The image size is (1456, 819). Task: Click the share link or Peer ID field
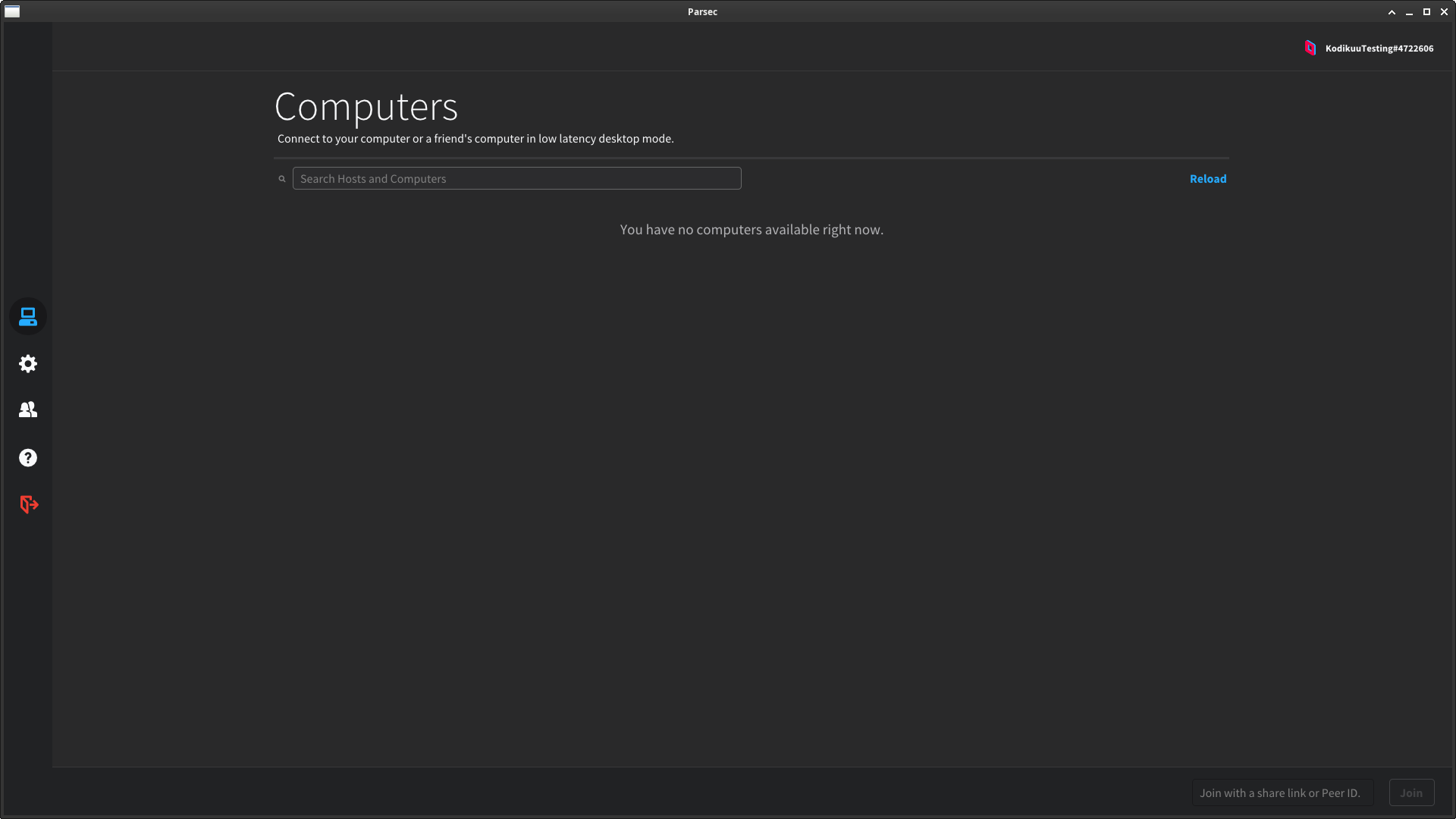(1282, 793)
